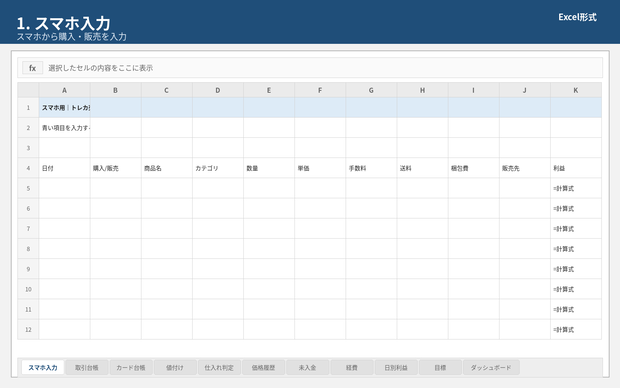Select column K header
This screenshot has height=388, width=620.
576,90
